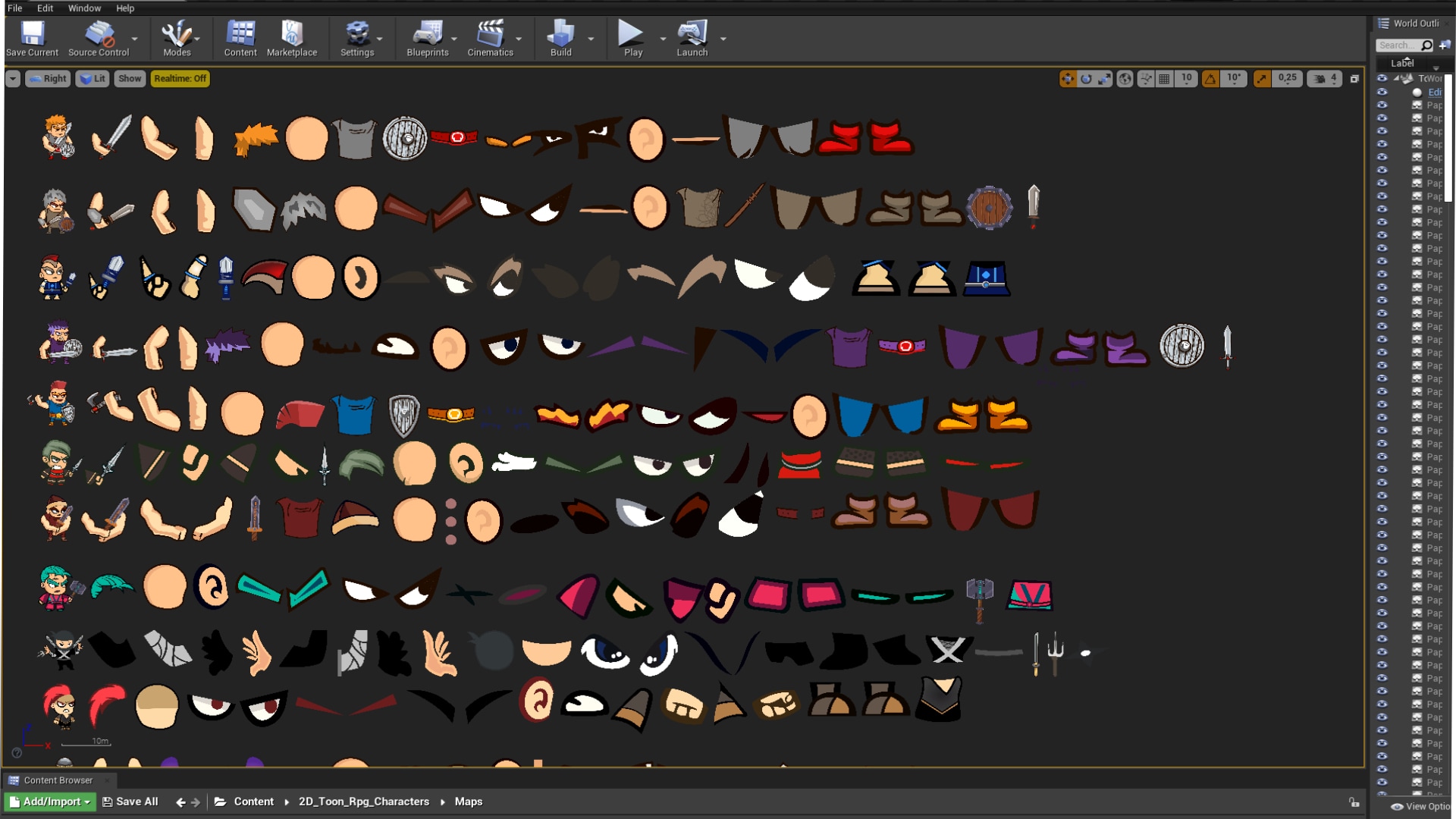Open the viewport perspective dropdown labeled Right
Image resolution: width=1456 pixels, height=819 pixels.
[x=48, y=78]
